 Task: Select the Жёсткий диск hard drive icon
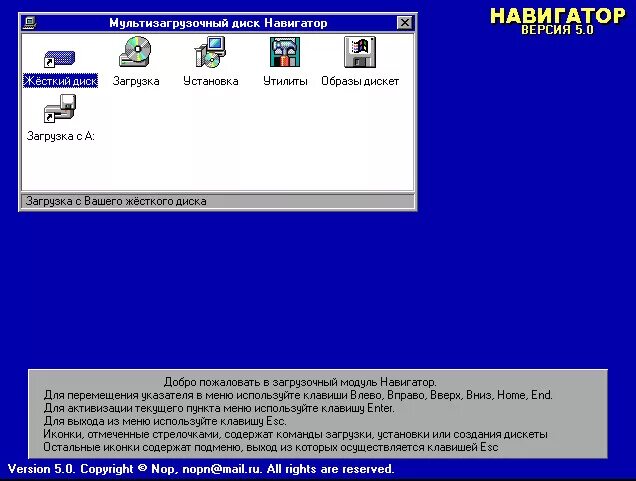coord(60,59)
